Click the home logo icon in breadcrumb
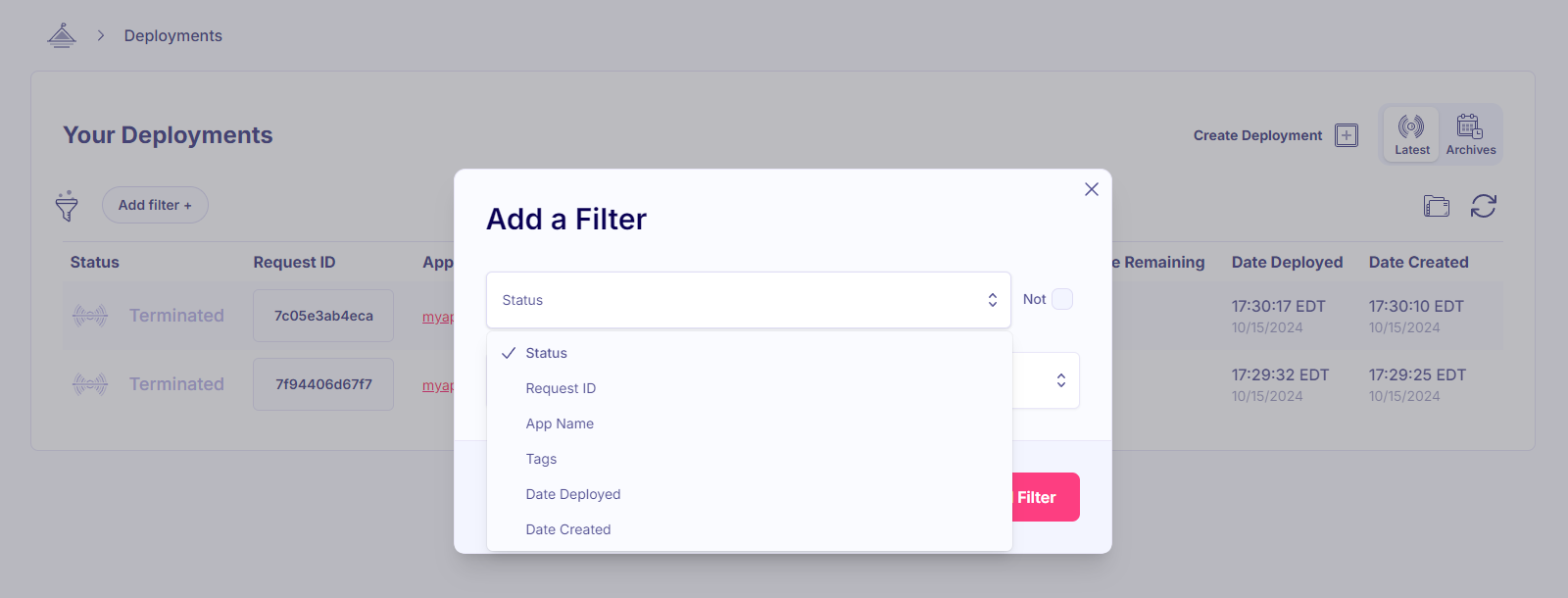Image resolution: width=1568 pixels, height=598 pixels. point(62,36)
